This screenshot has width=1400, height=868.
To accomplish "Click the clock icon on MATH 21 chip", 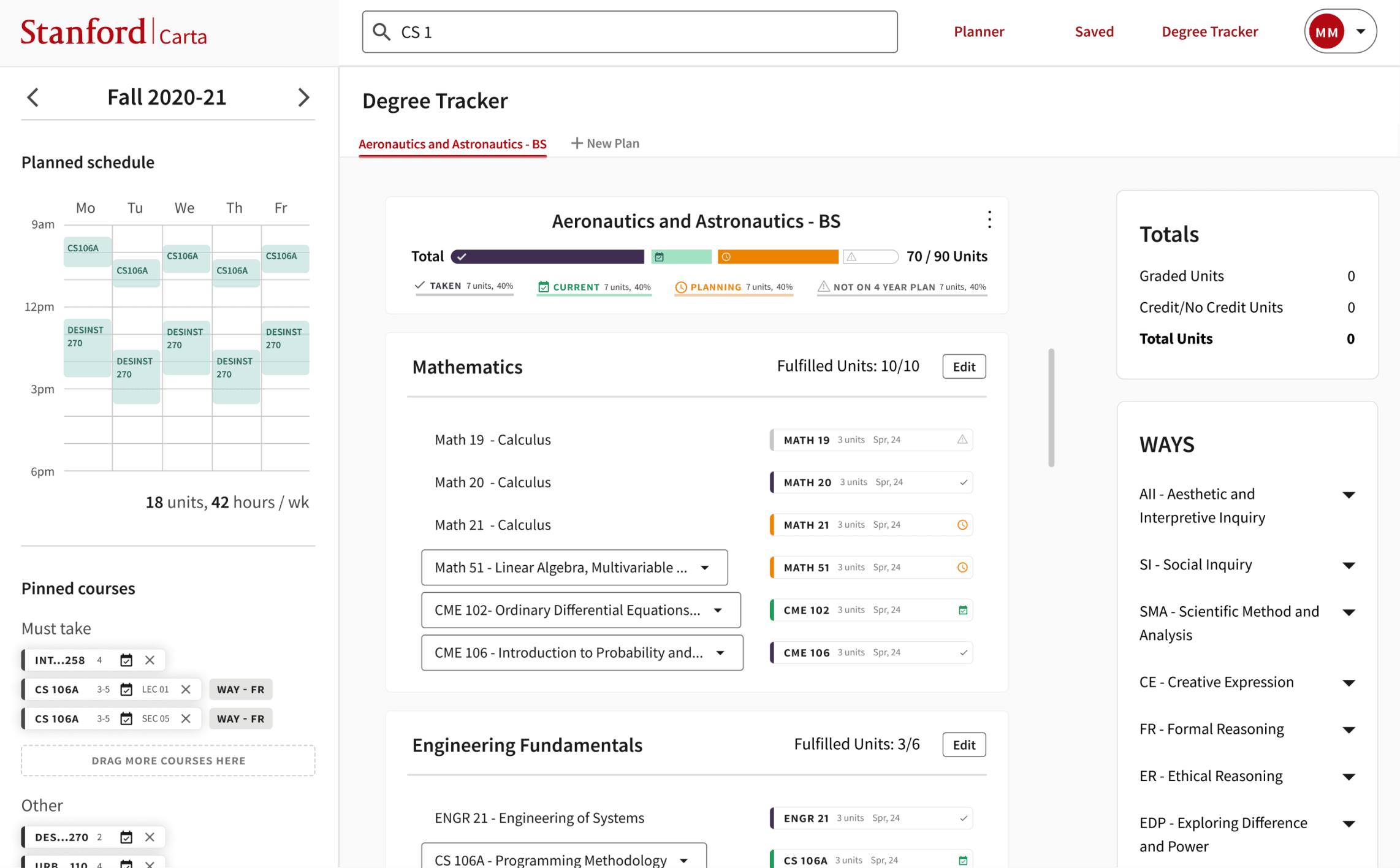I will (962, 525).
